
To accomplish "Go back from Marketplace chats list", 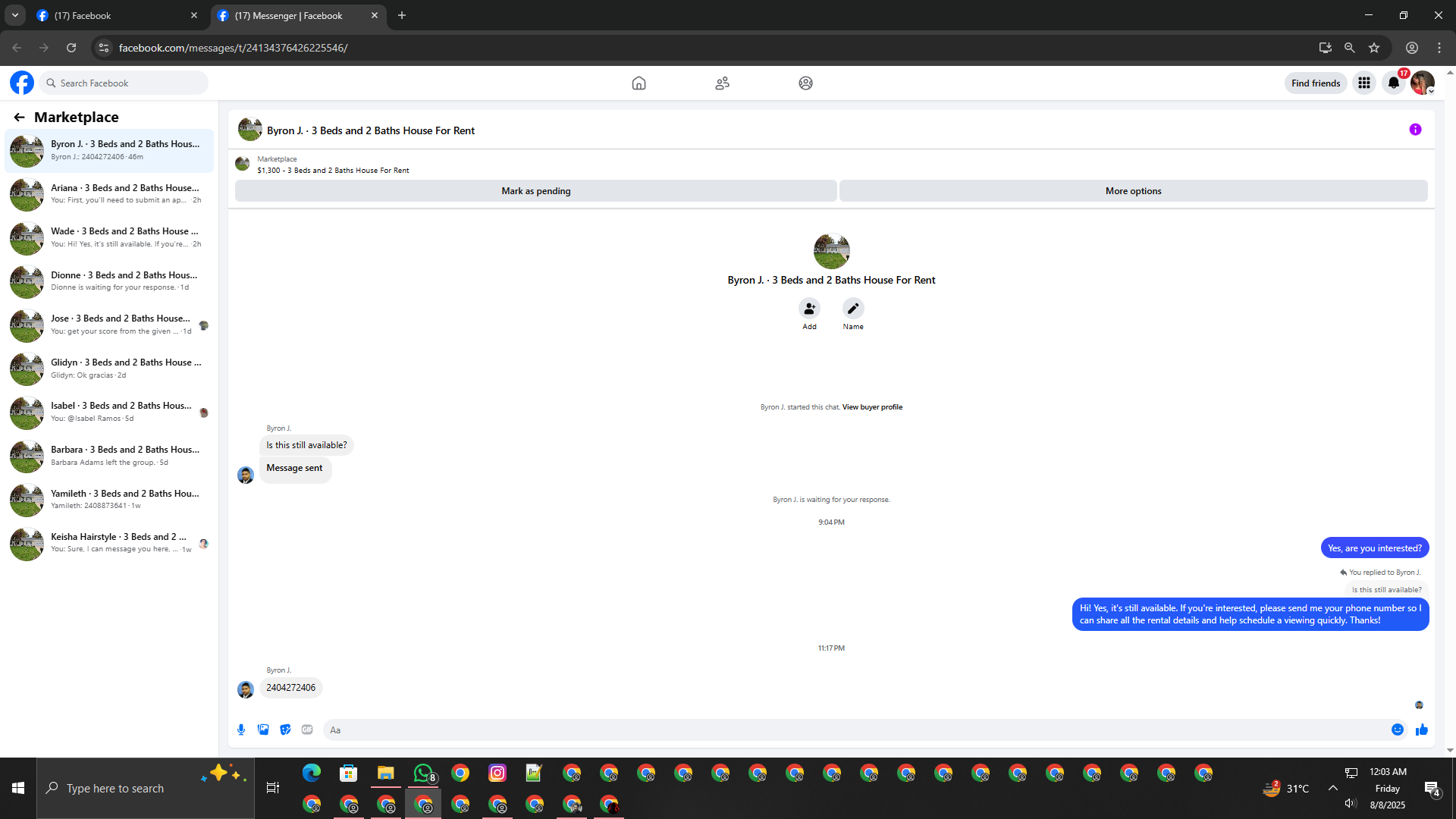I will 19,118.
